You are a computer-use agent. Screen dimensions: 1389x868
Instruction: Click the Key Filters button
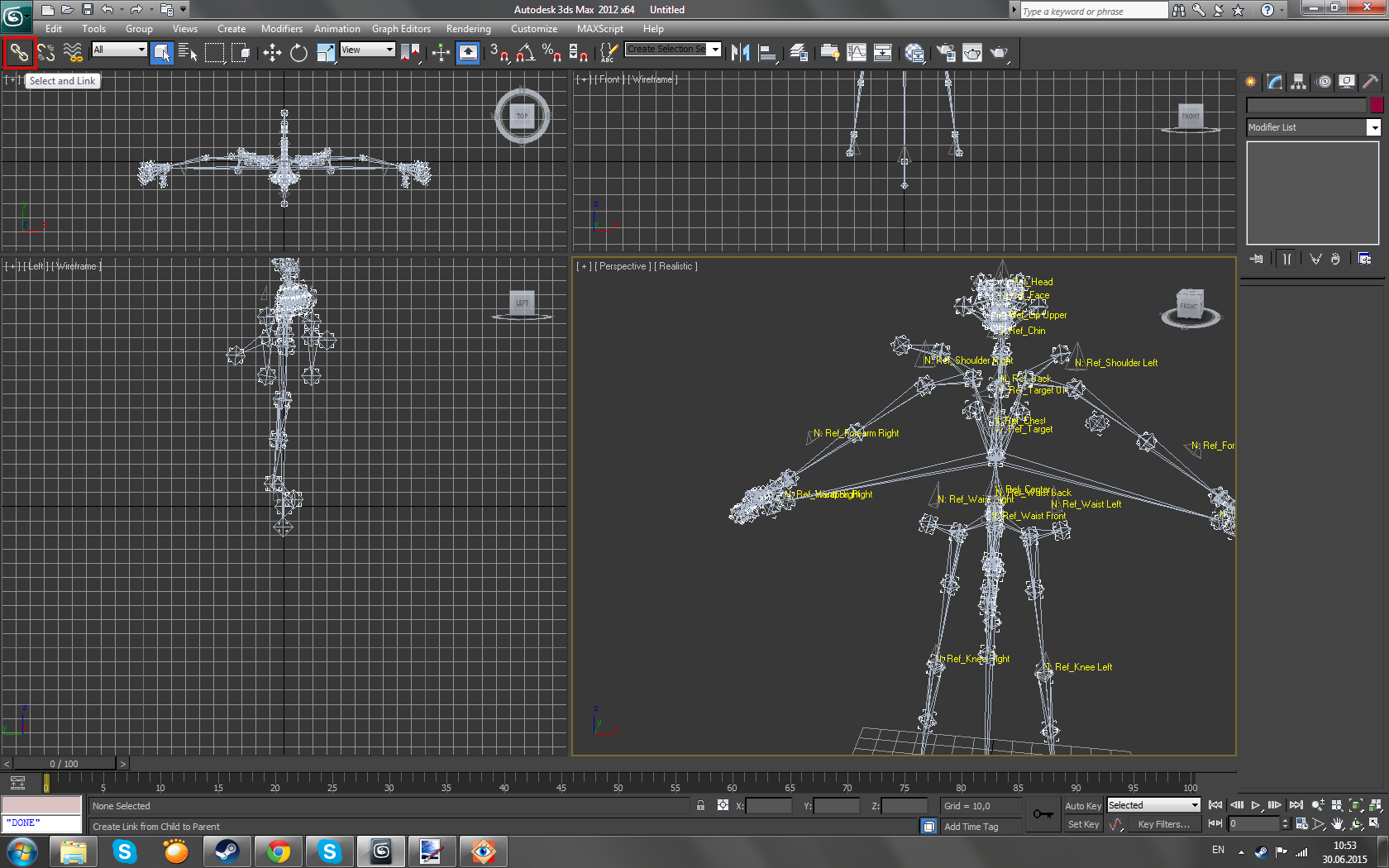coord(1163,824)
